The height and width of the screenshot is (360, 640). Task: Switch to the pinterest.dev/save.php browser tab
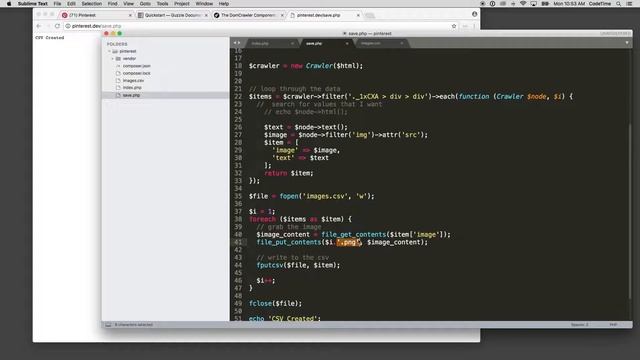[x=324, y=15]
